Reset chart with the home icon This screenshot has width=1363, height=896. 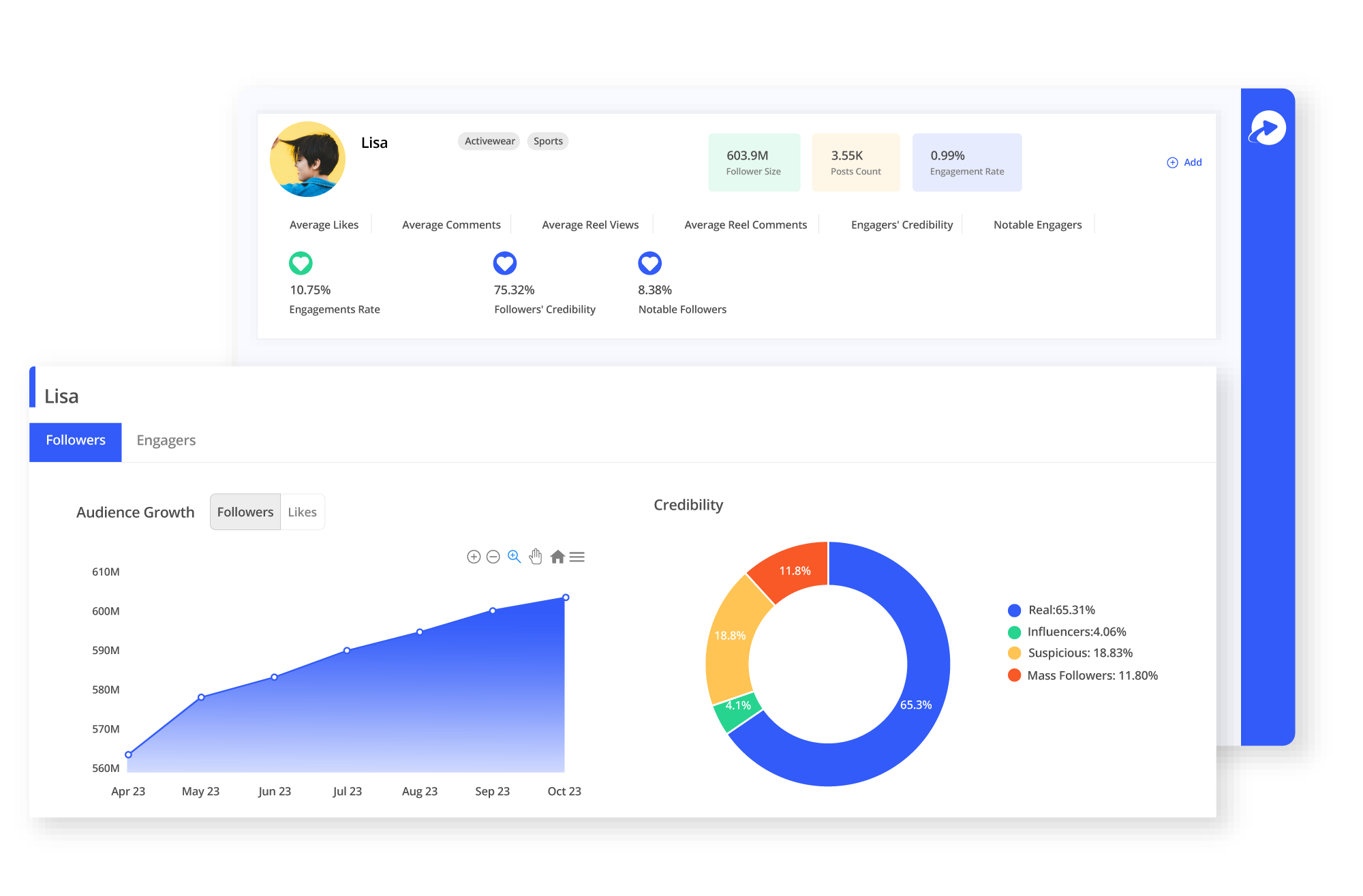tap(557, 557)
